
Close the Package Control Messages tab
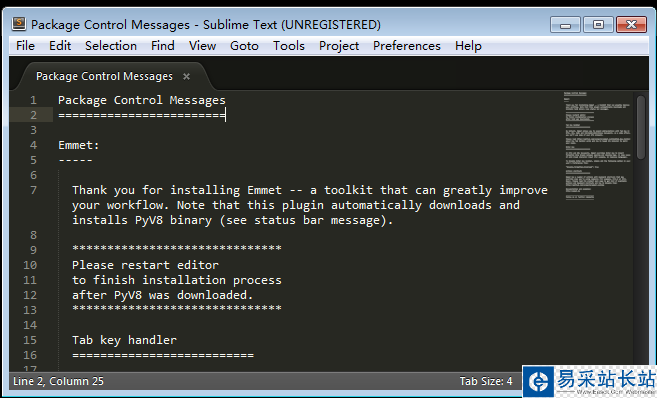(x=186, y=76)
